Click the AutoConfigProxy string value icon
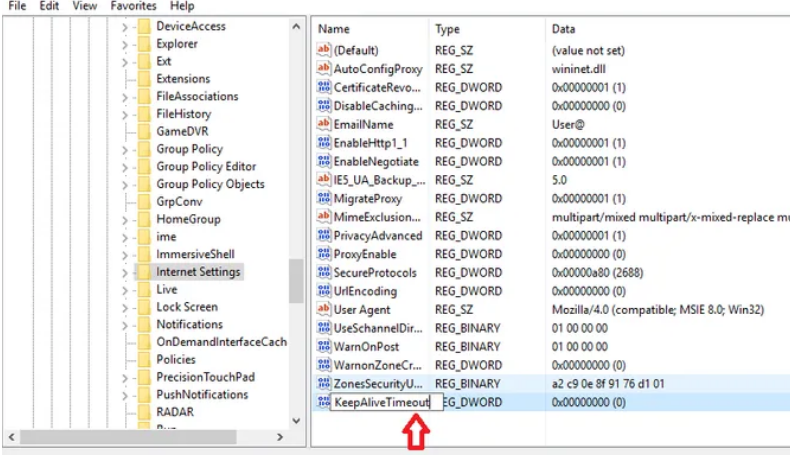The image size is (790, 455). coord(323,69)
